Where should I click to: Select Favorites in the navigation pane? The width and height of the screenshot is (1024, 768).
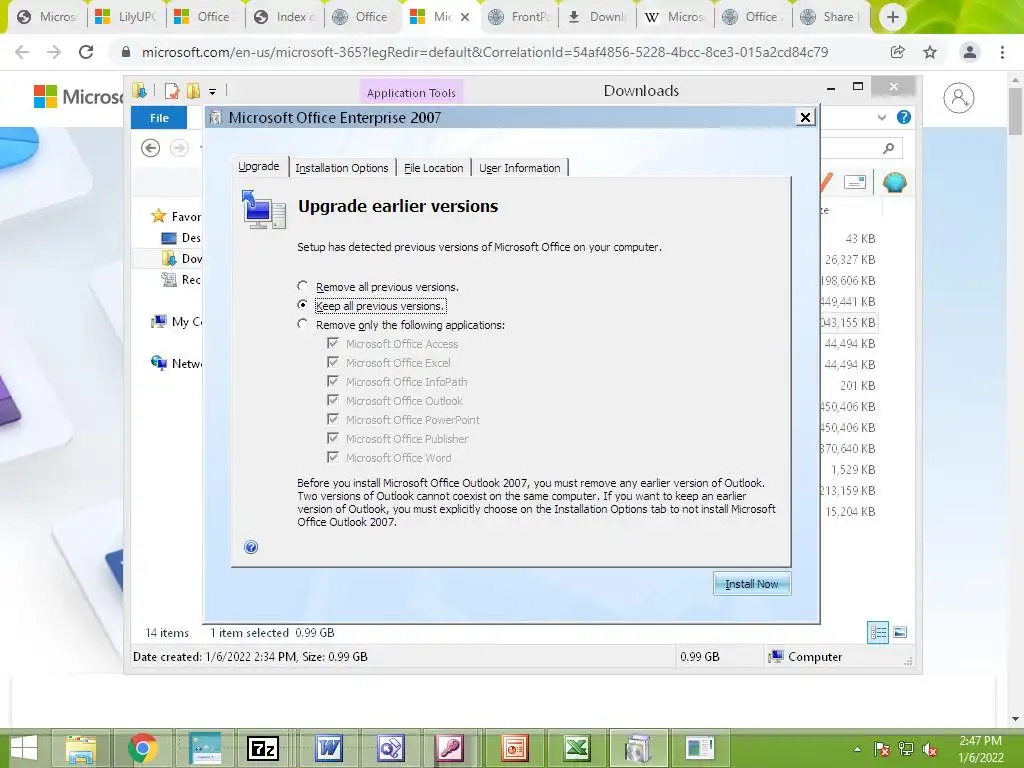[x=176, y=216]
